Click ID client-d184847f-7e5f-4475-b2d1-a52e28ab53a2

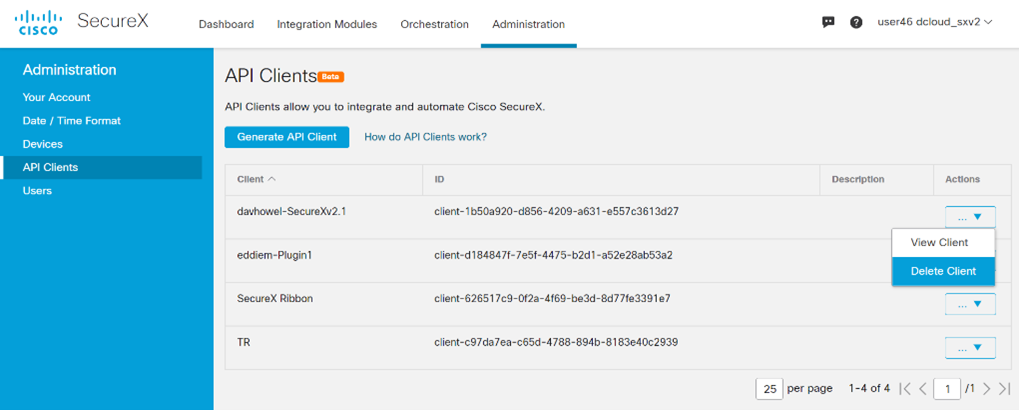point(553,255)
